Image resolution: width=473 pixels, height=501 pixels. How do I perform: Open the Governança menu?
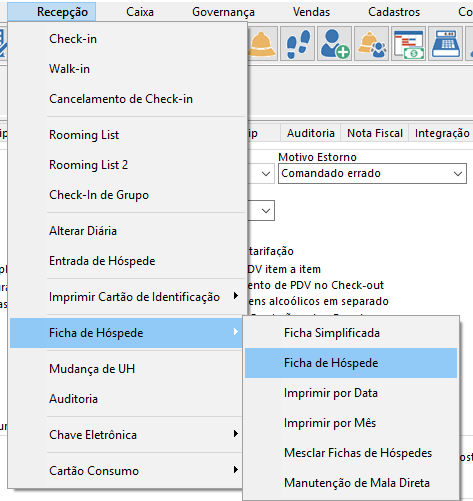pyautogui.click(x=223, y=12)
